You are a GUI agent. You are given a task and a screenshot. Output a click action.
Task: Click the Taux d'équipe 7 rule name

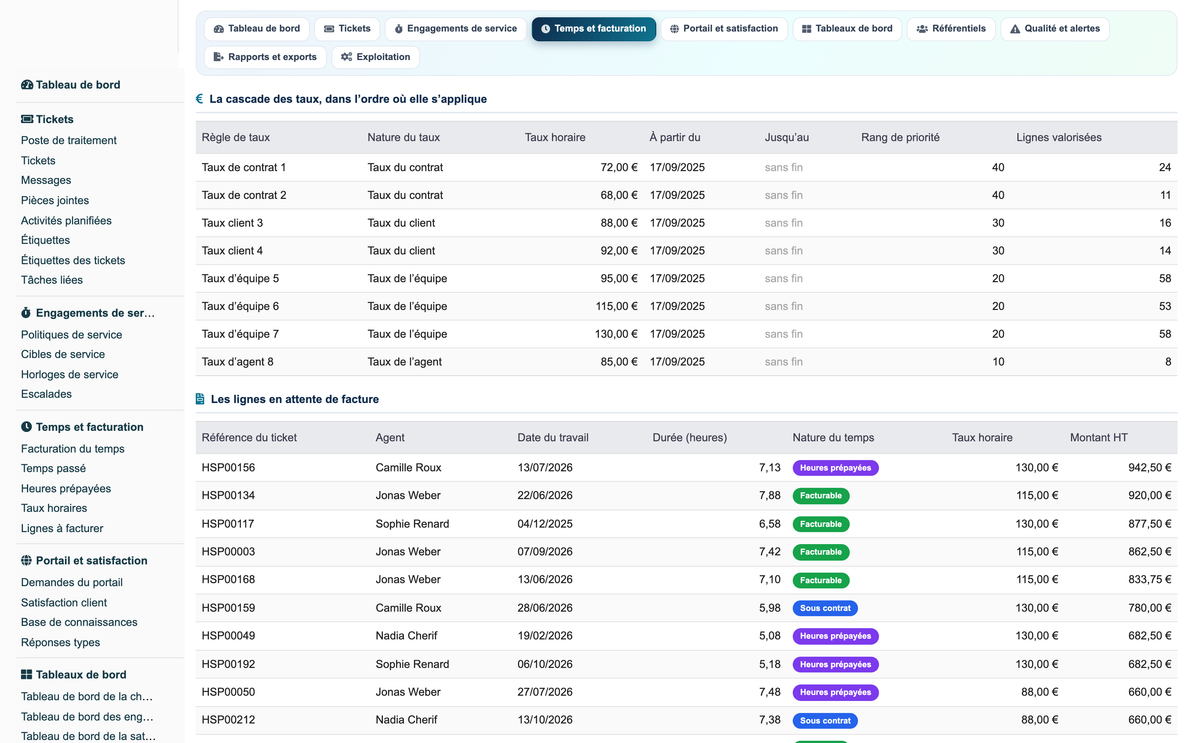[240, 334]
